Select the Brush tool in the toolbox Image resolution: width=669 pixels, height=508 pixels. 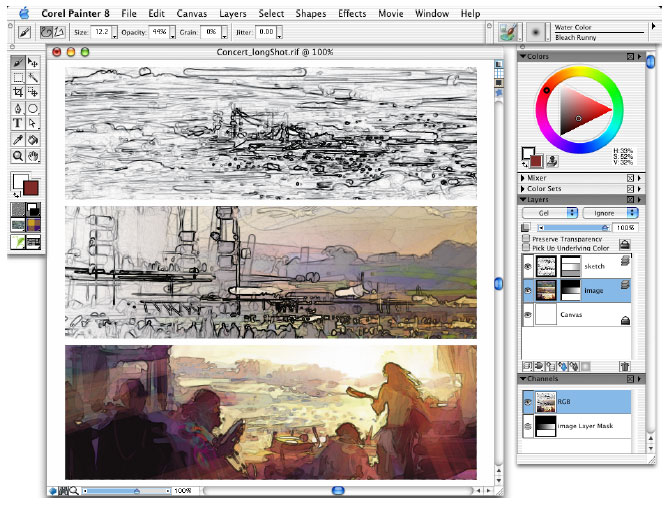point(18,63)
